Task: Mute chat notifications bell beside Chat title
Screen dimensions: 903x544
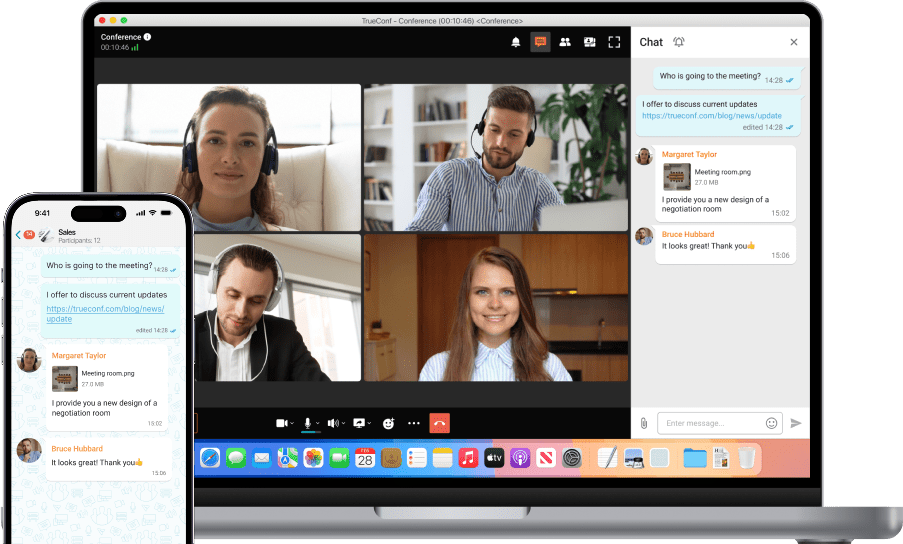Action: [679, 42]
